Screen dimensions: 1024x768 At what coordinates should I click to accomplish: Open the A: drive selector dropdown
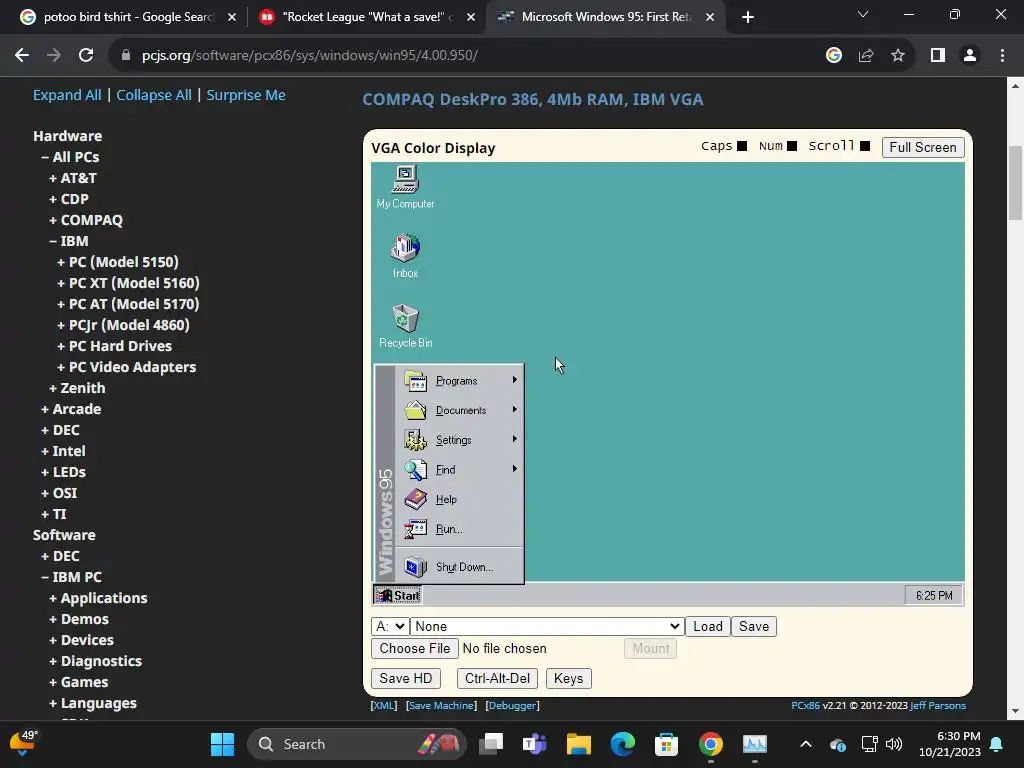[x=390, y=626]
